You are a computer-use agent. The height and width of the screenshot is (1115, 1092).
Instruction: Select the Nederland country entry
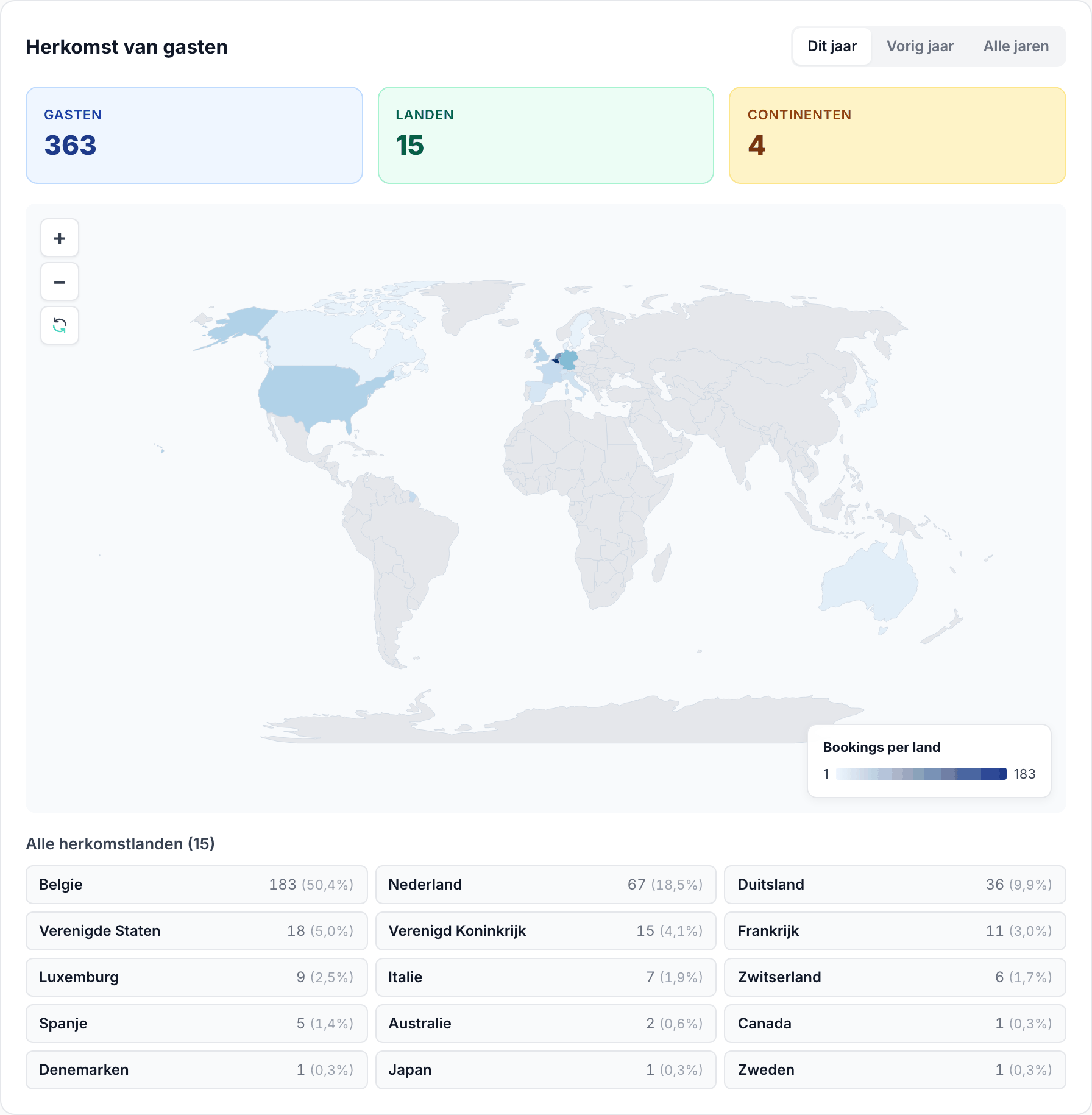coord(546,885)
